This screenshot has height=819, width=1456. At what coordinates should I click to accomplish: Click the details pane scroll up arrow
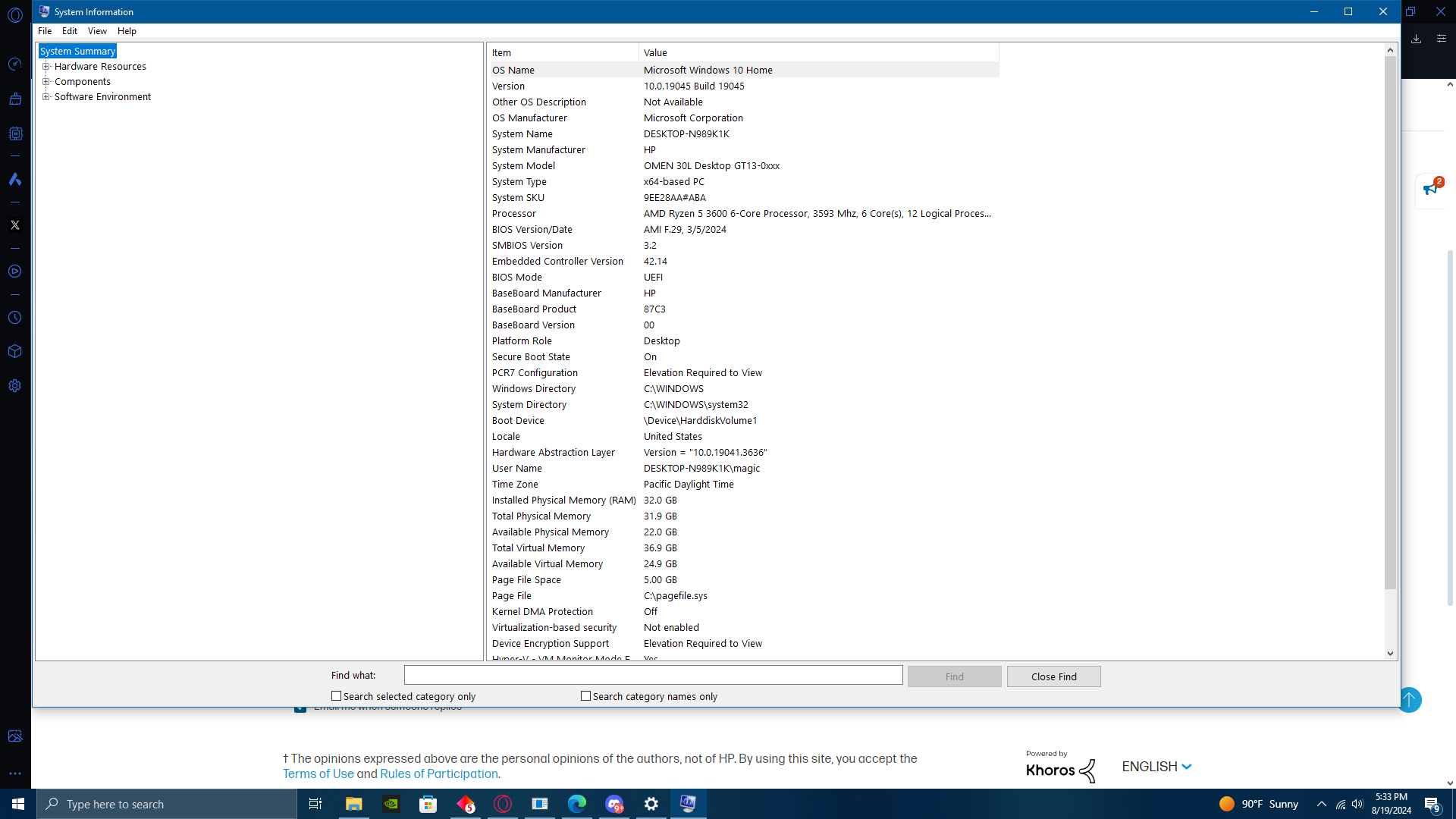1390,50
